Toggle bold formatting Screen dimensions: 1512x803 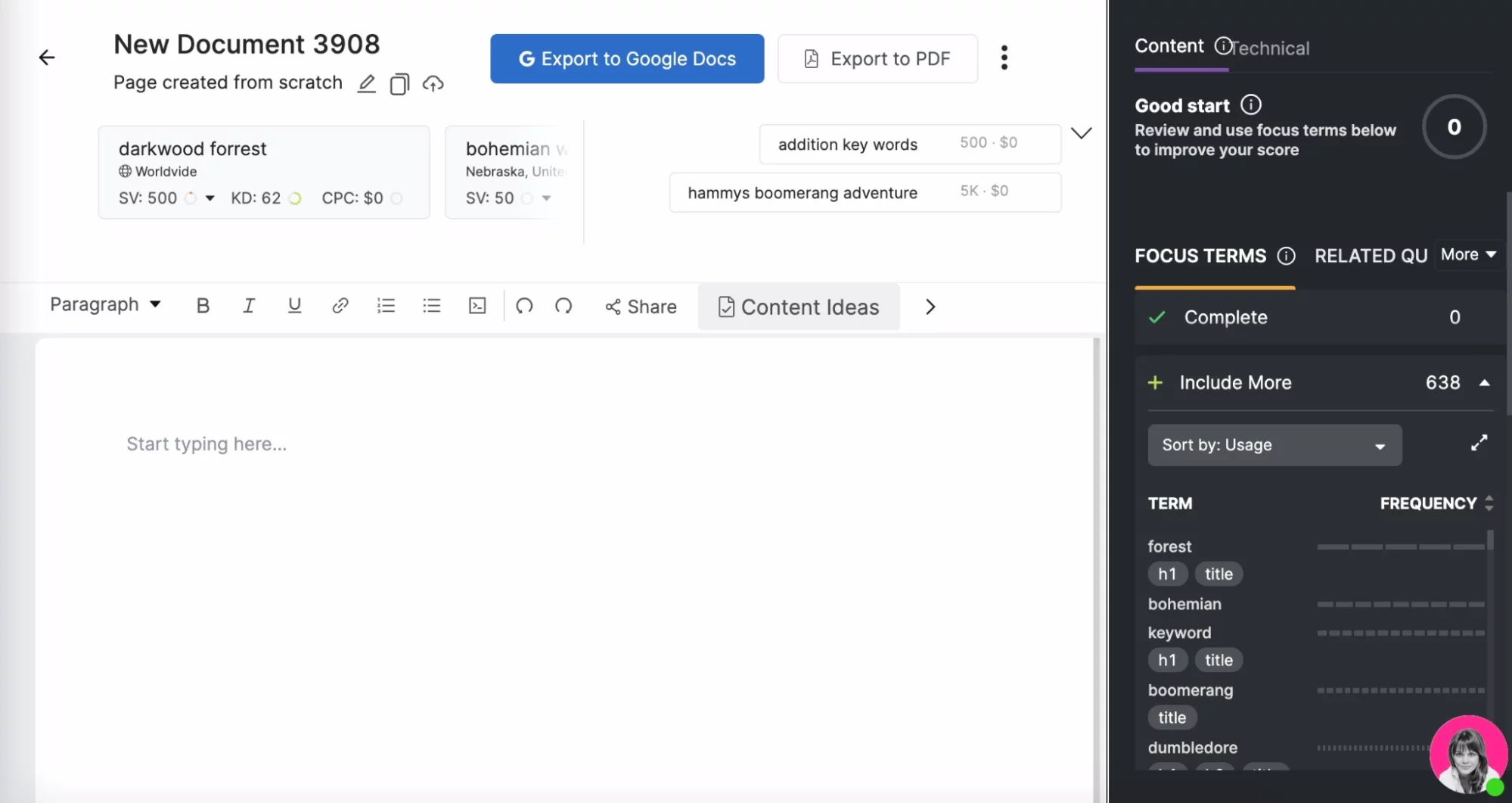[203, 306]
